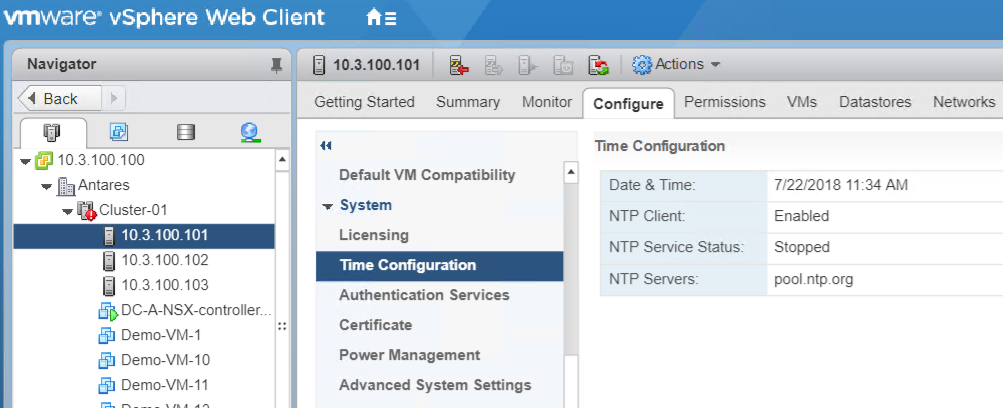Screen dimensions: 1003x408
Task: Click the Navigator panel resize handle dots
Action: point(282,326)
